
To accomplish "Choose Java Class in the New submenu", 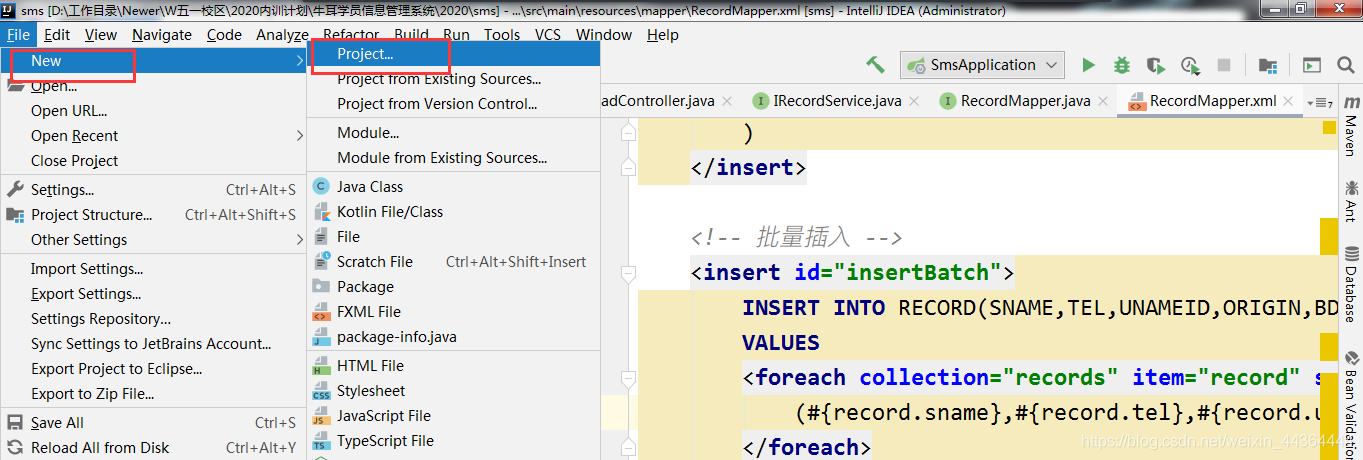I will [x=453, y=187].
